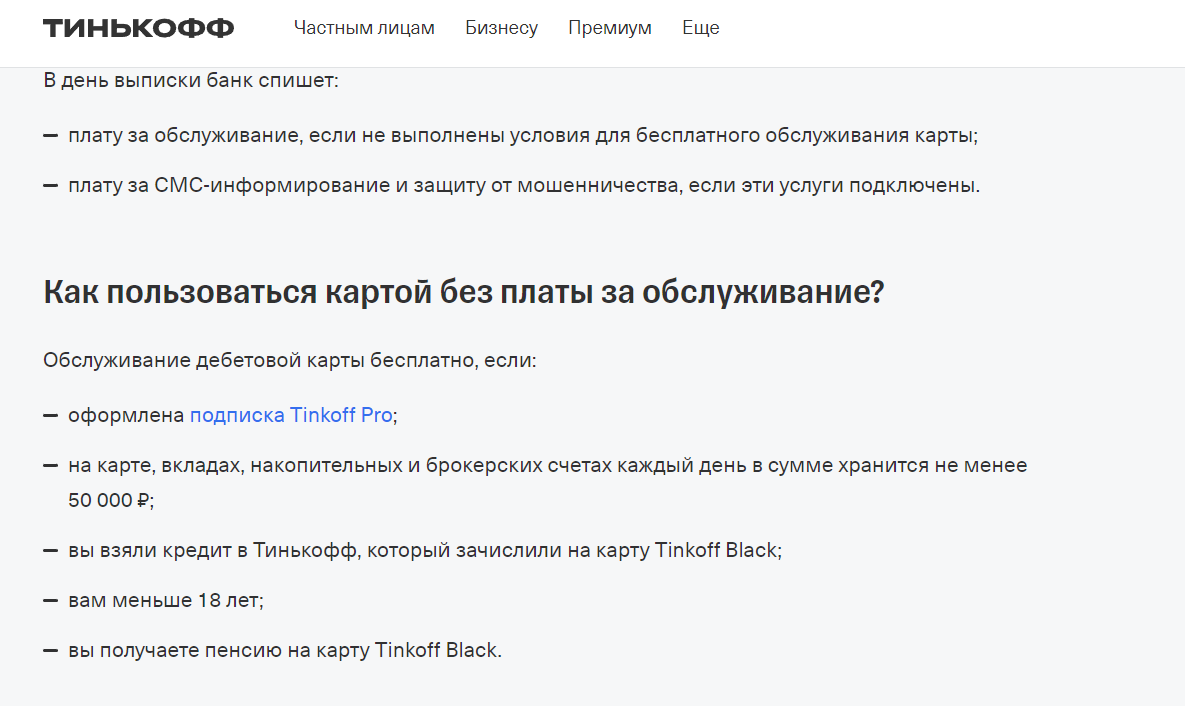Click the вам меньше 18 лет item
The height and width of the screenshot is (706, 1185).
click(166, 600)
